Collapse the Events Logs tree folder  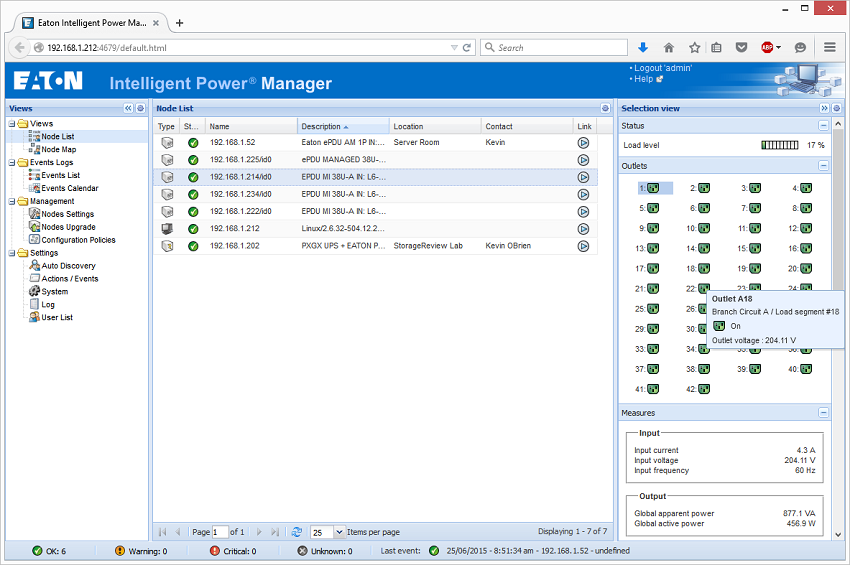coord(11,163)
